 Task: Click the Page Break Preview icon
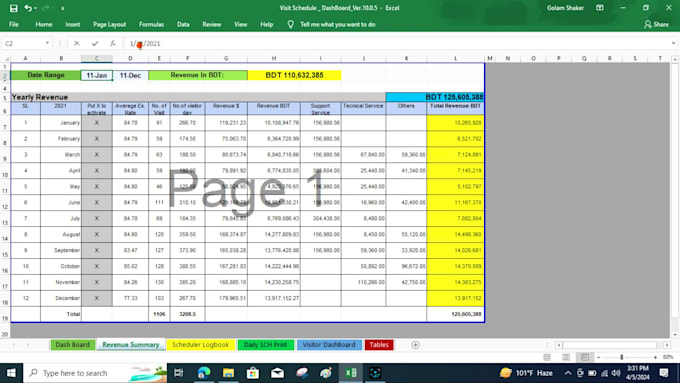[585, 357]
